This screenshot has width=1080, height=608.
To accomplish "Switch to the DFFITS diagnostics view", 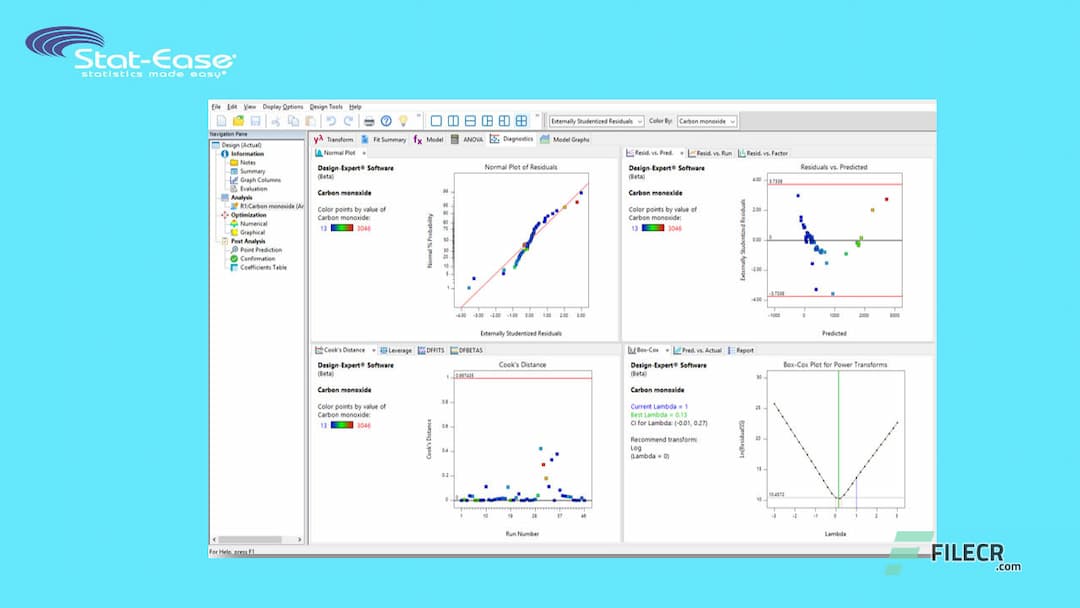I will [429, 348].
